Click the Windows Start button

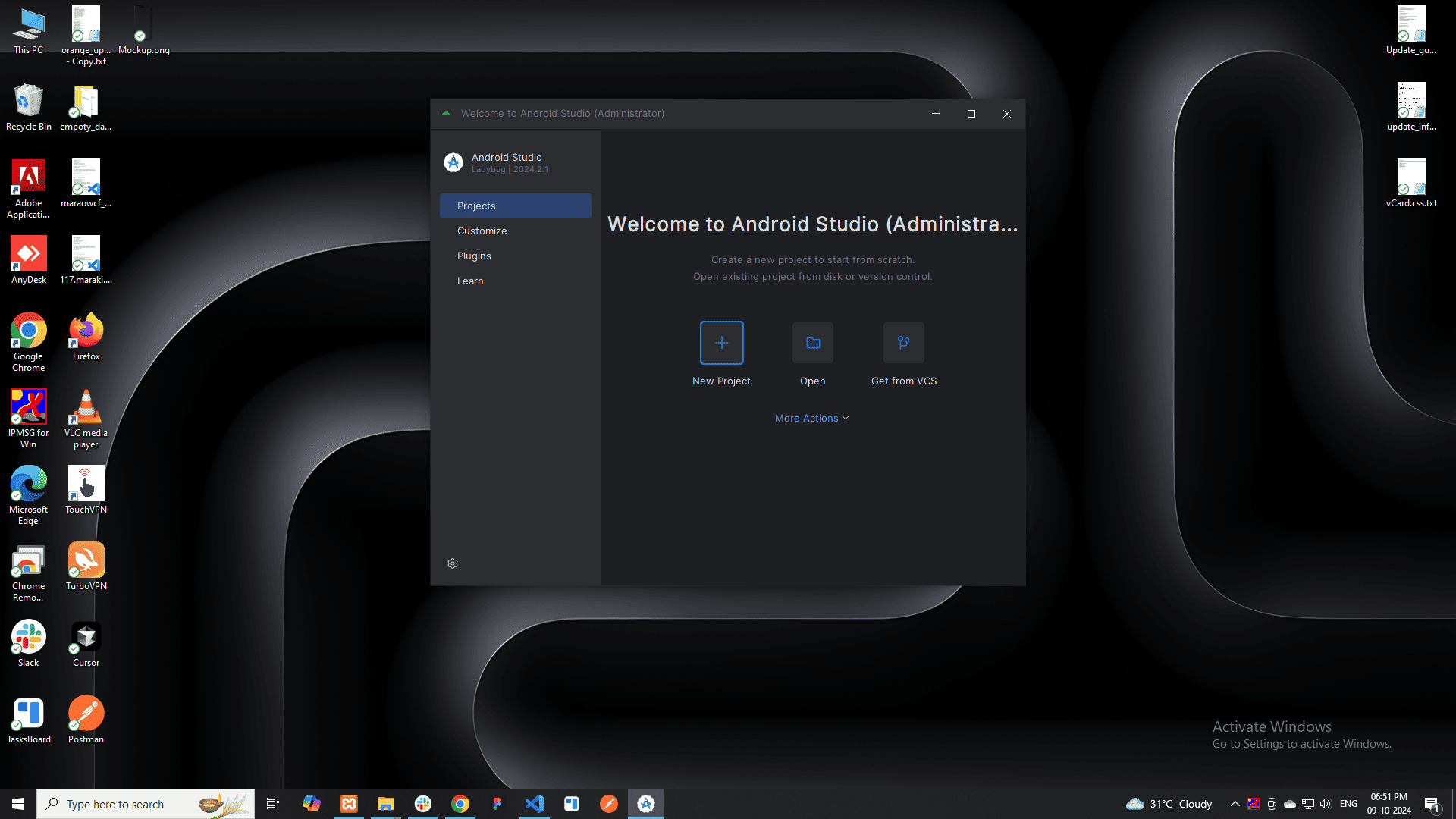pyautogui.click(x=18, y=804)
